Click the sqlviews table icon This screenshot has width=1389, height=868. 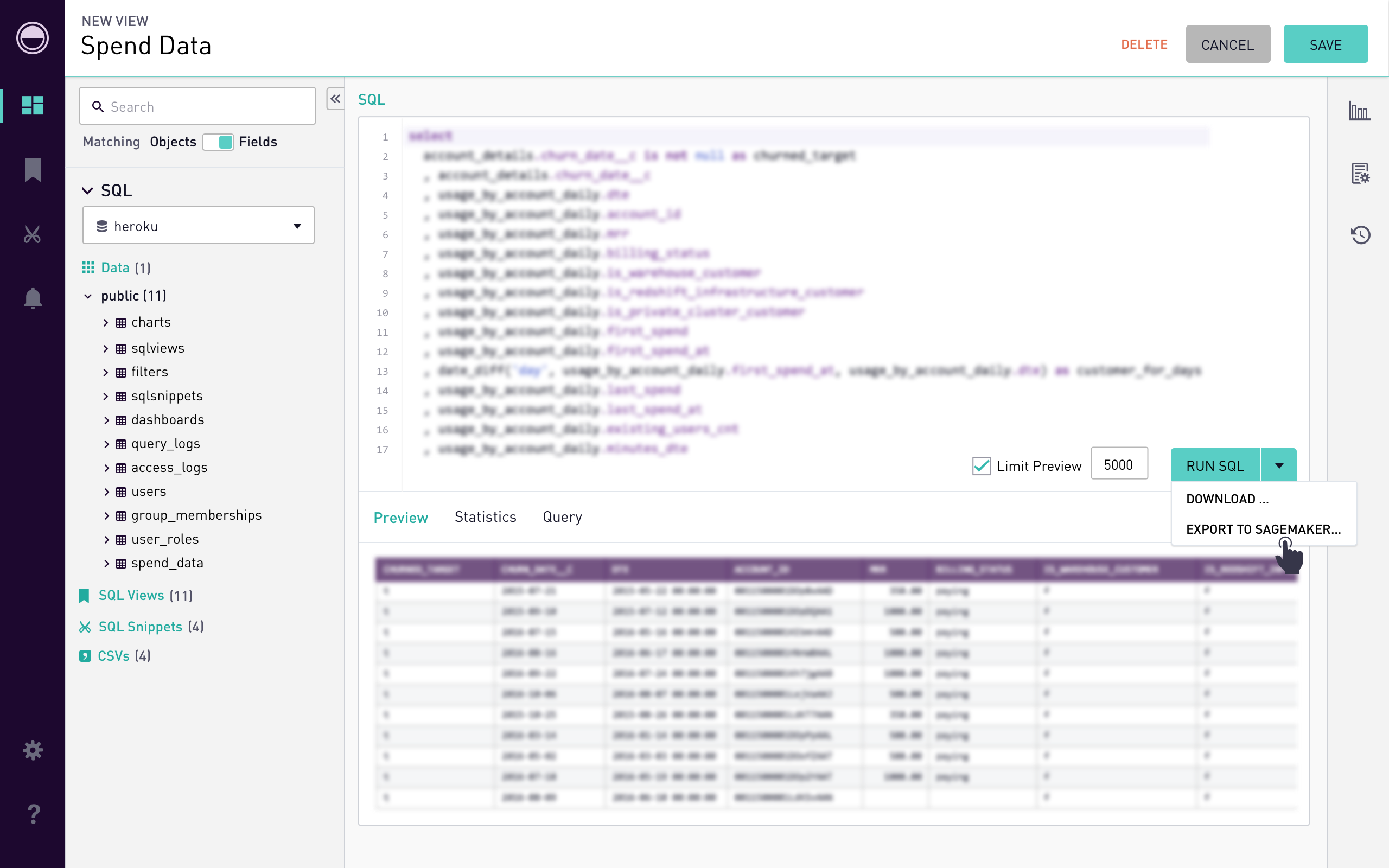121,348
